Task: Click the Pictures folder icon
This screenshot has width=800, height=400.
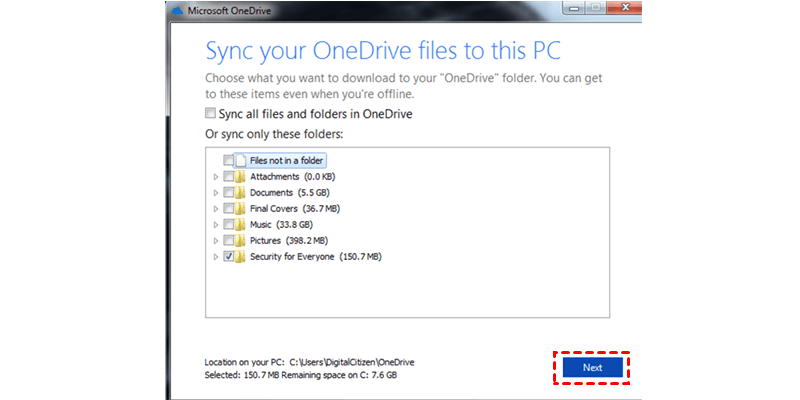Action: (x=240, y=240)
